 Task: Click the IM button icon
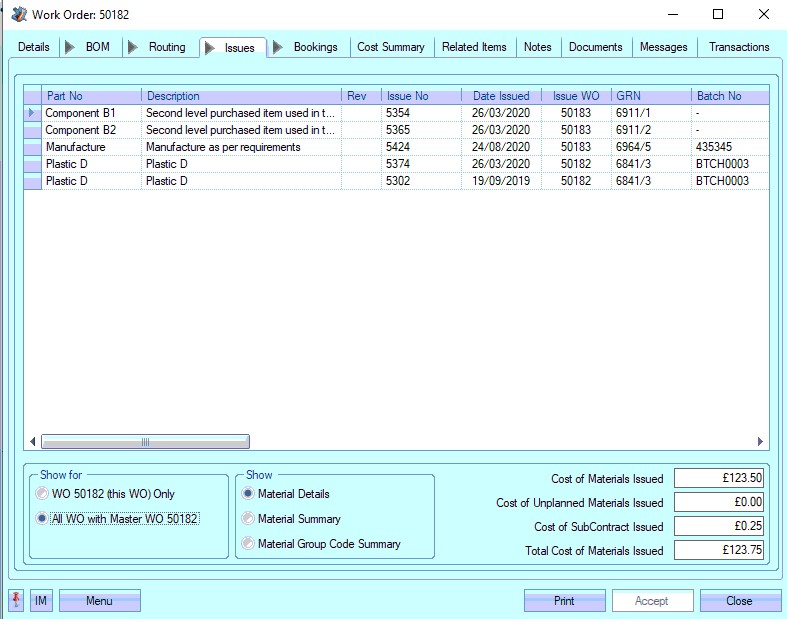41,600
